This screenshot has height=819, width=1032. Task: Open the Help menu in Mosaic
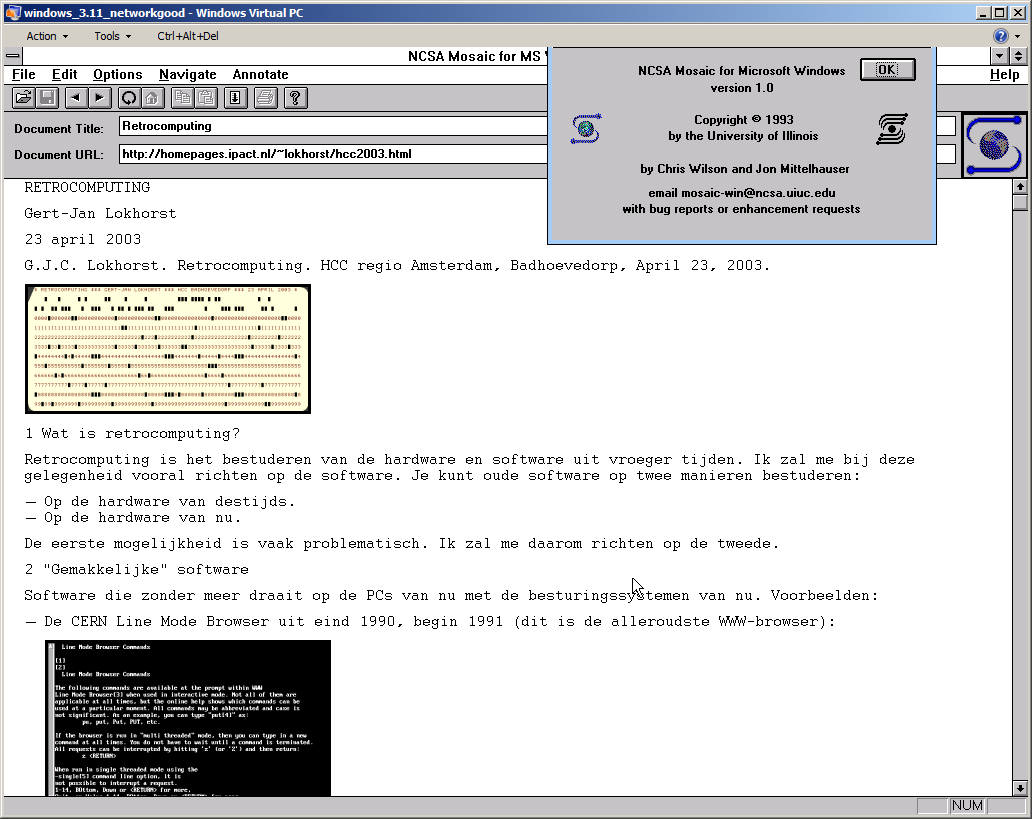pos(1004,74)
